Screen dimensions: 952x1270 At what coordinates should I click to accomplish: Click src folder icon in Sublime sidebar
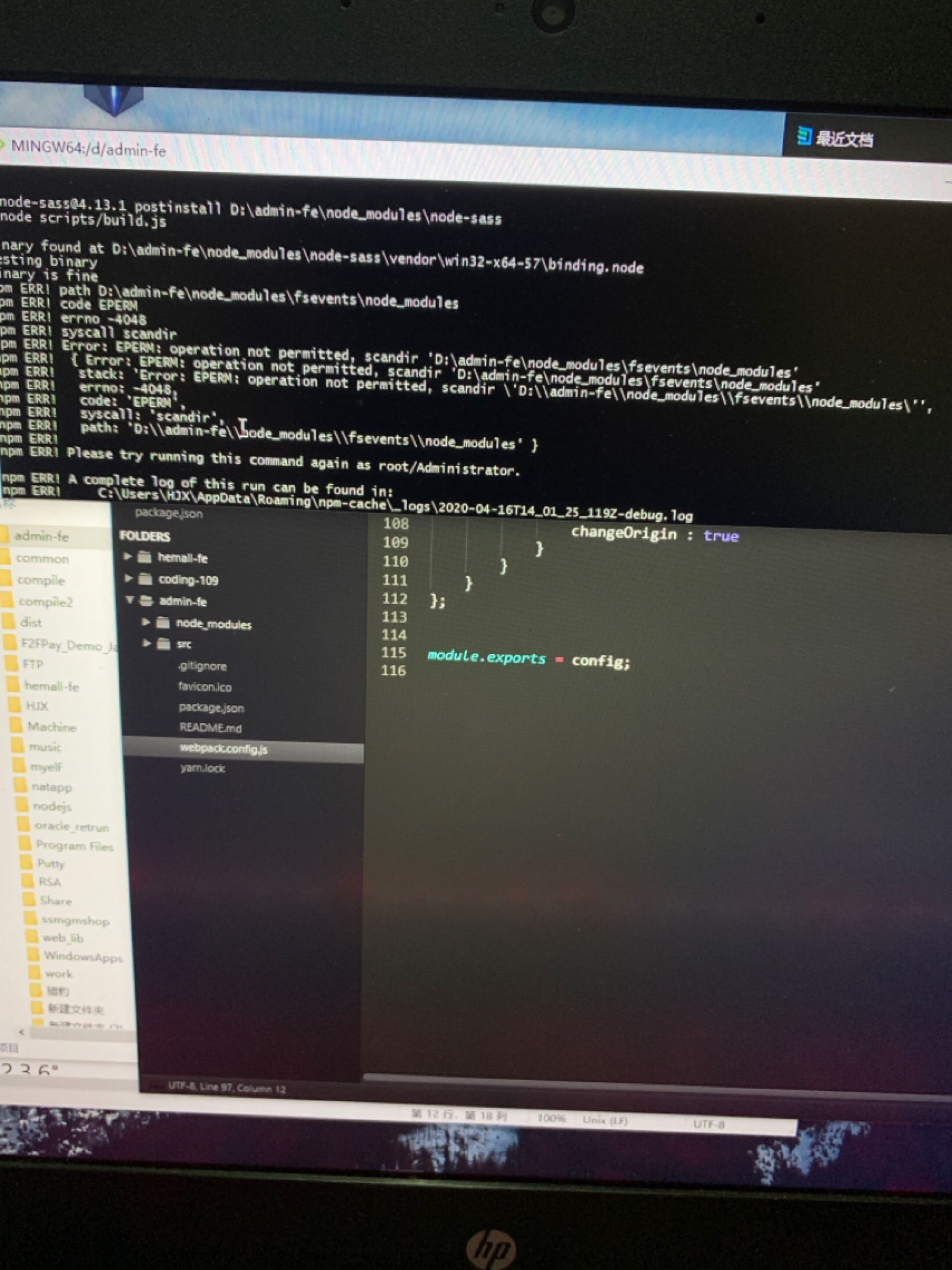pos(164,643)
